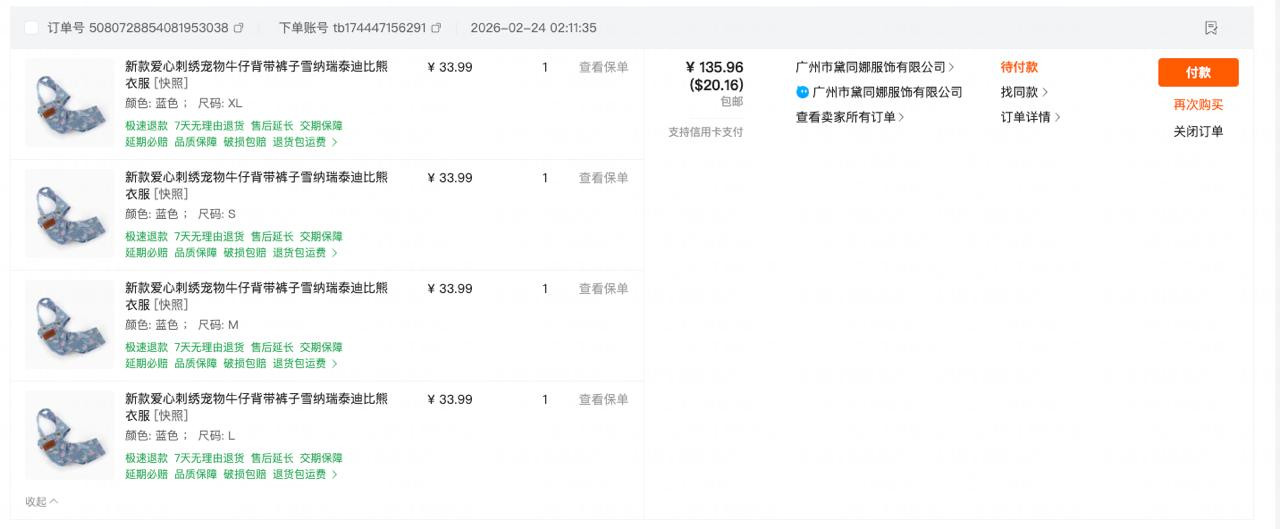Collapse the order items with 收起
Image resolution: width=1280 pixels, height=529 pixels.
41,501
